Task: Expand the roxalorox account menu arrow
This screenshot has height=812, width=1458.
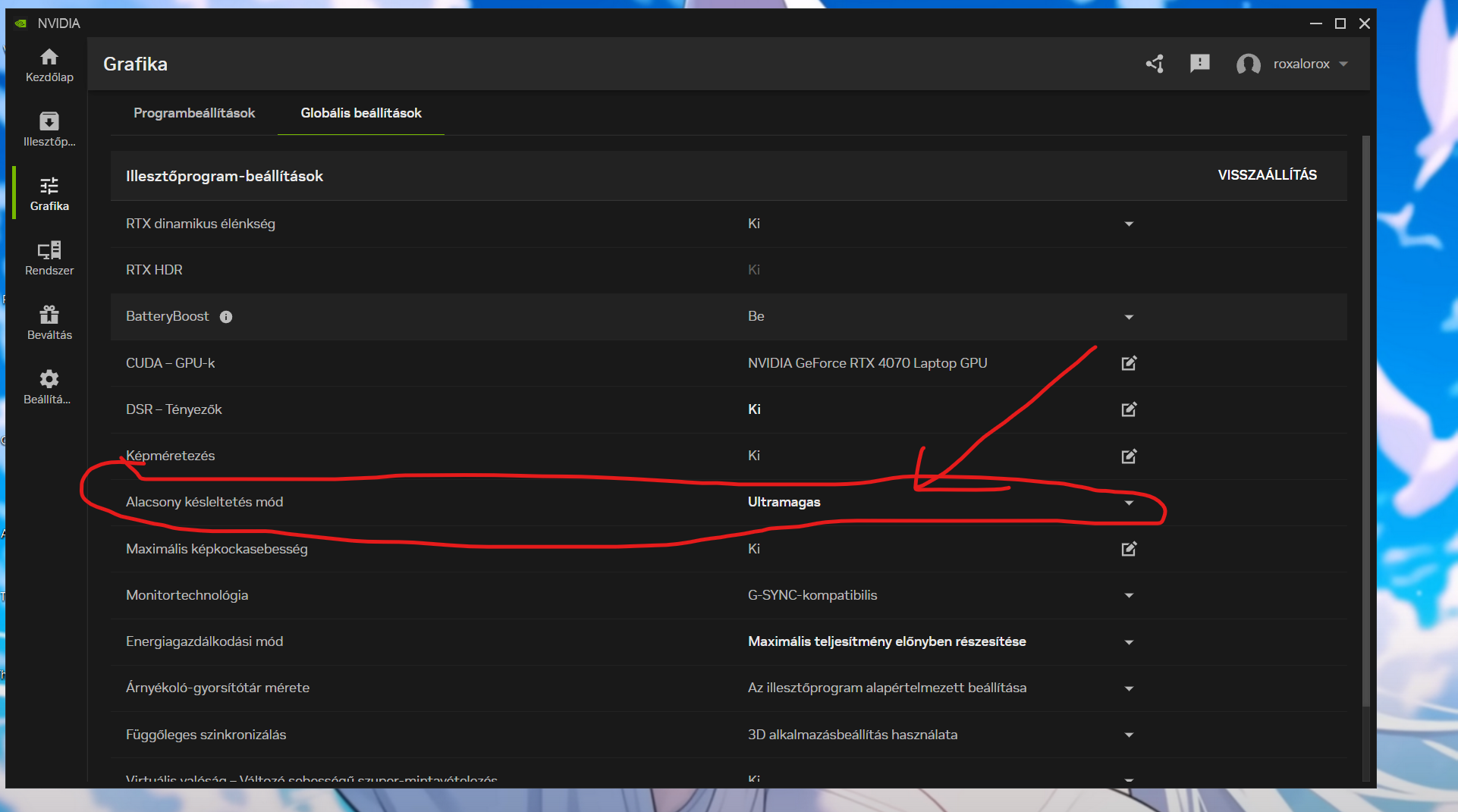Action: [x=1343, y=64]
